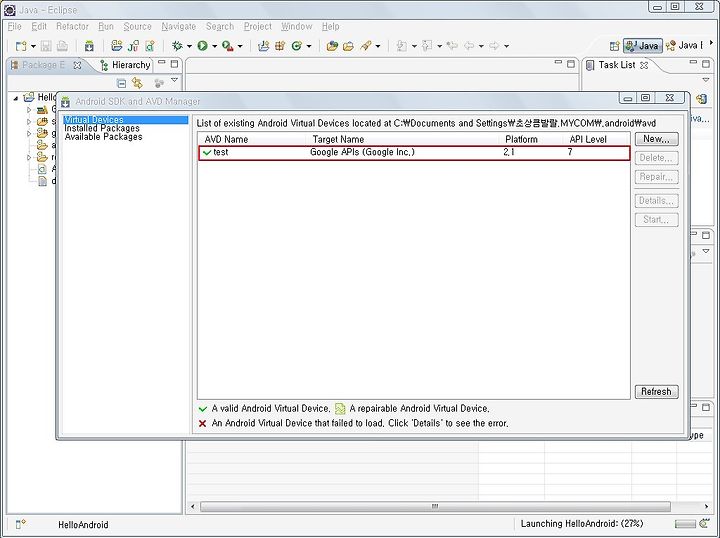Switch to the Java perspective button
Screen dimensions: 720x538
[642, 46]
